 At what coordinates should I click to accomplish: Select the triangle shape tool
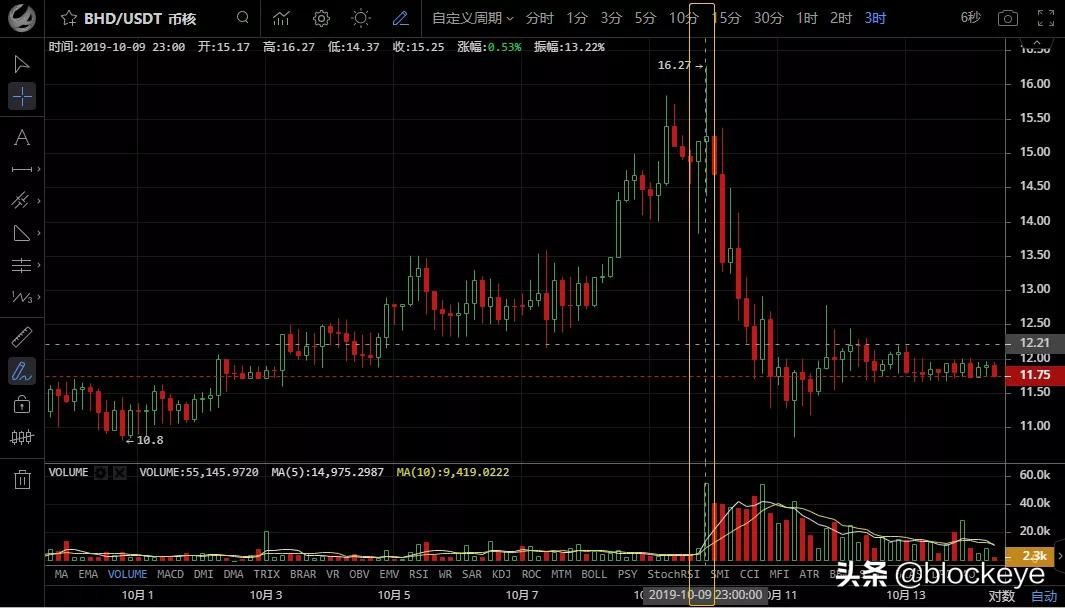point(22,233)
